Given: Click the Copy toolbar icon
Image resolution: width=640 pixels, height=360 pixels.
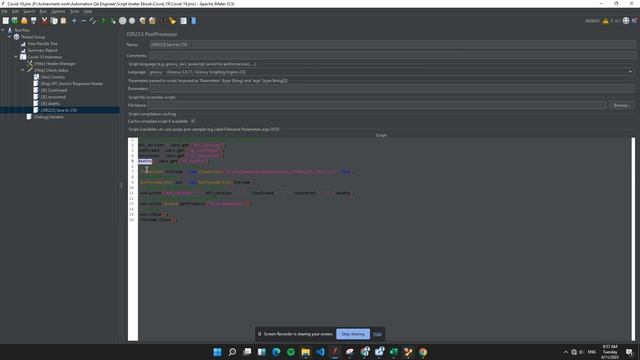Looking at the screenshot, I should click(54, 21).
